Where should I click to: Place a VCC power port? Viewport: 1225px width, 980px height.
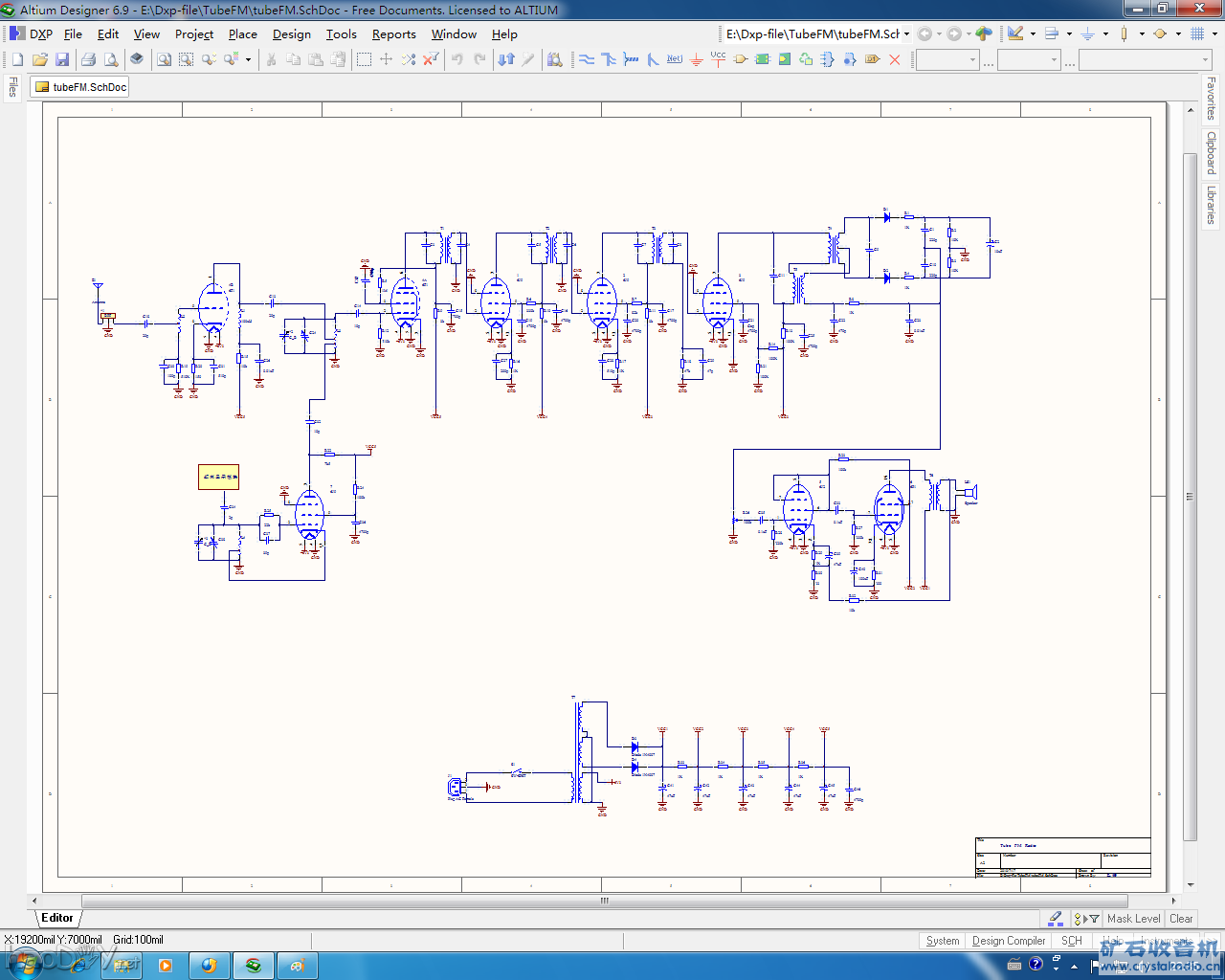pyautogui.click(x=718, y=57)
